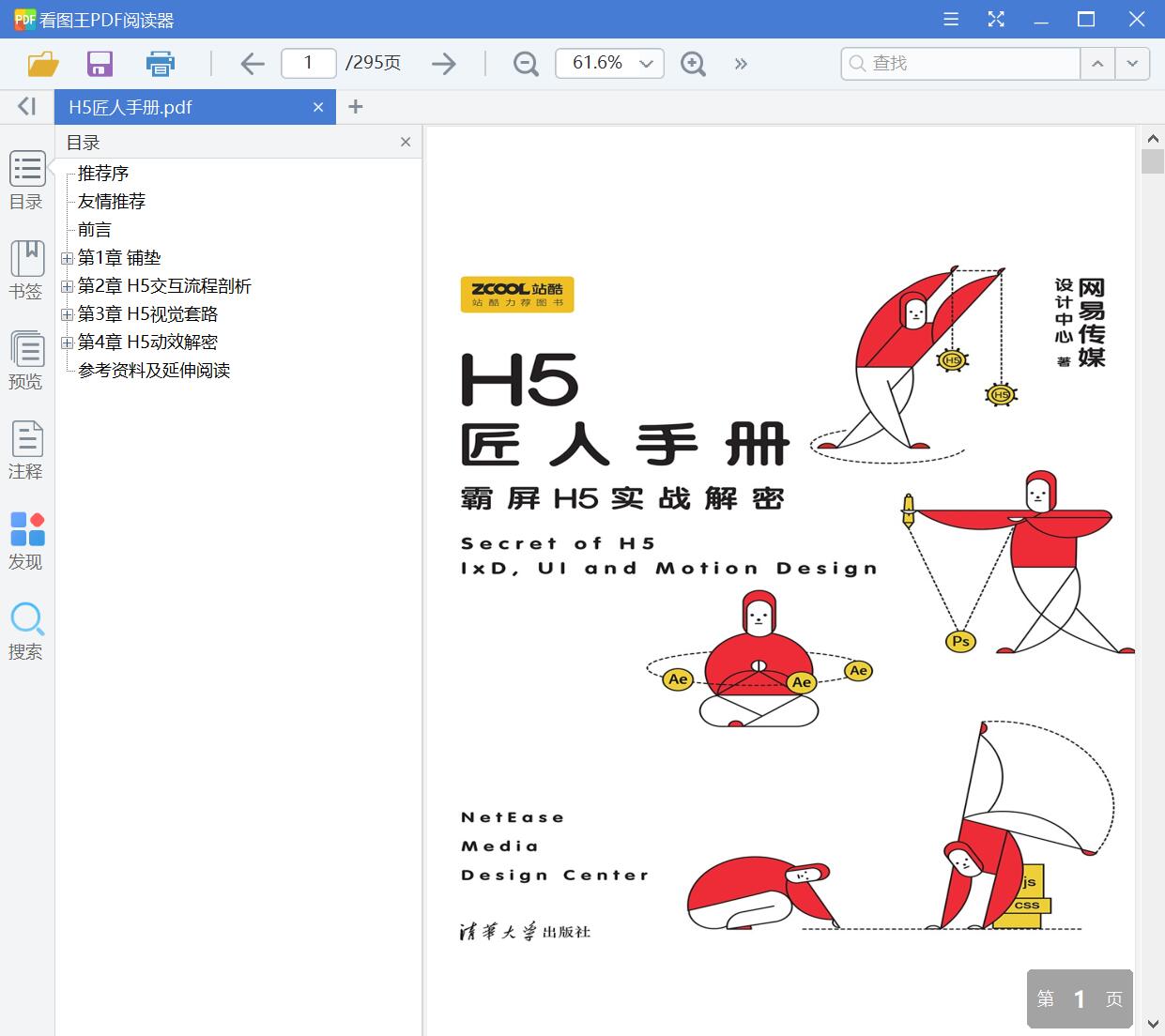Screen dimensions: 1165x1036
Task: Select 前言 in the outline
Action: [x=95, y=229]
